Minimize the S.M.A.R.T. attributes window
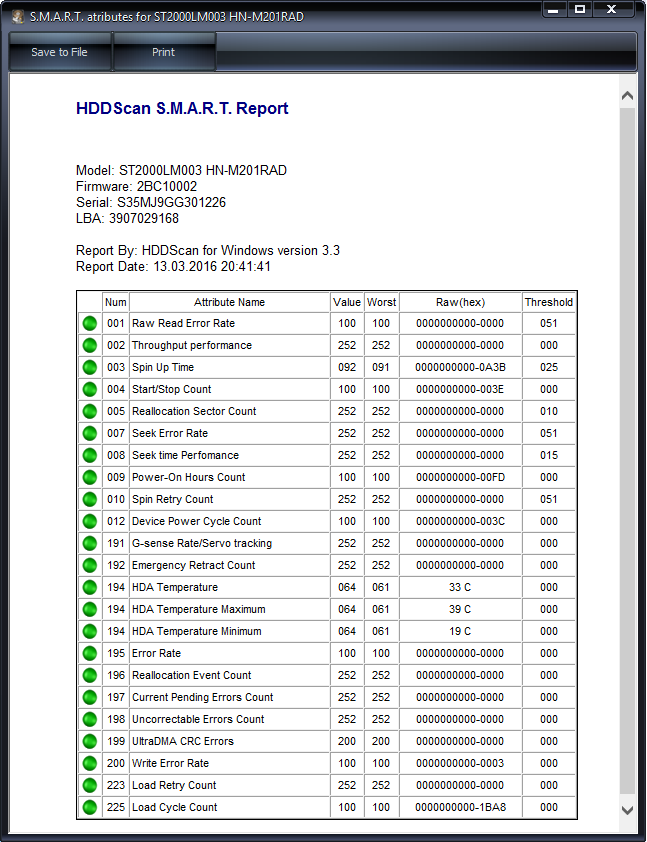Screen dimensions: 647x842 tap(554, 9)
